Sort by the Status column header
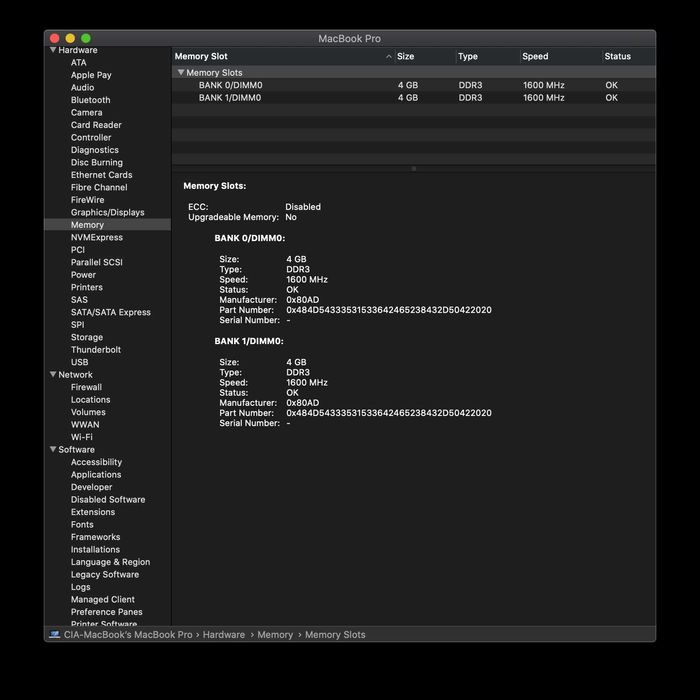 coord(617,56)
